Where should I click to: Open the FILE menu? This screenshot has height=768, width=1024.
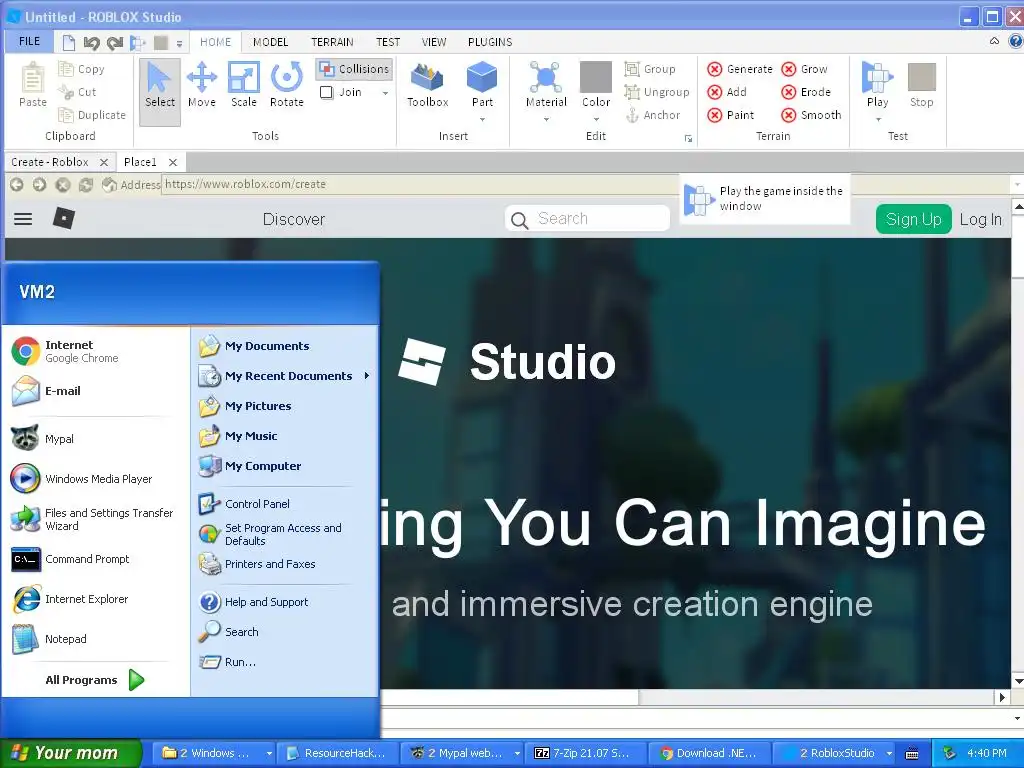pyautogui.click(x=29, y=41)
